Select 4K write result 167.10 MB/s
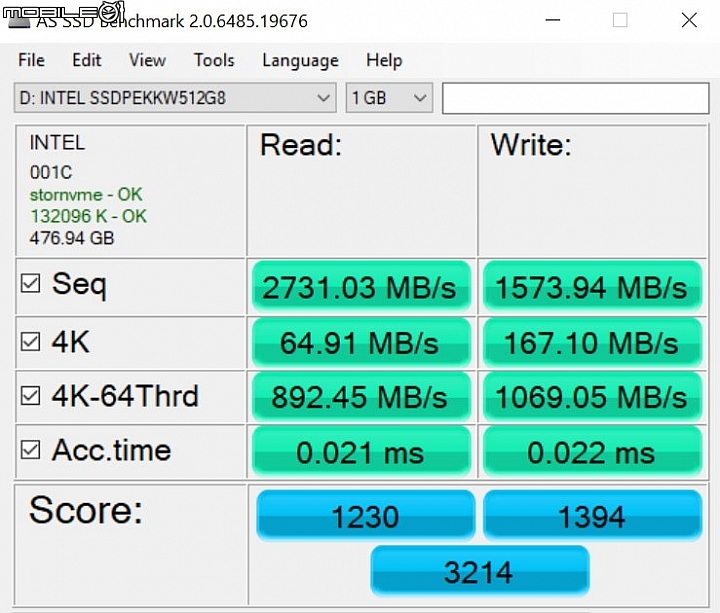This screenshot has height=613, width=720. tap(592, 343)
